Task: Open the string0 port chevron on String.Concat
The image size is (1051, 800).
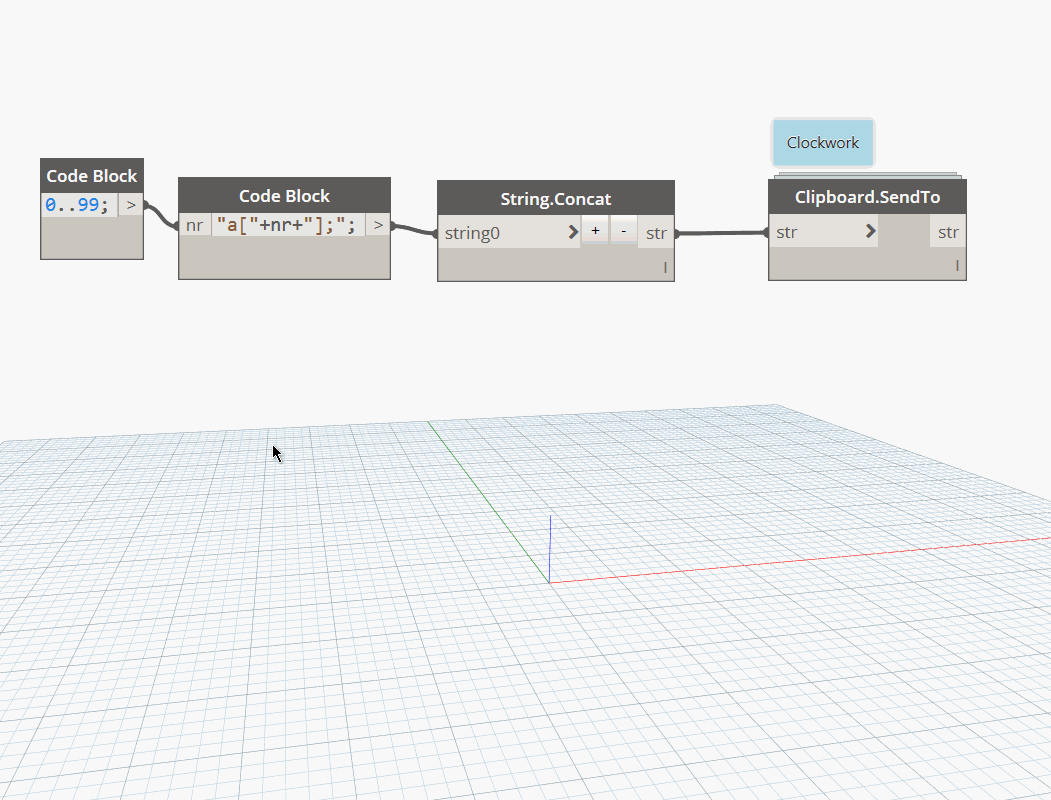Action: tap(572, 232)
